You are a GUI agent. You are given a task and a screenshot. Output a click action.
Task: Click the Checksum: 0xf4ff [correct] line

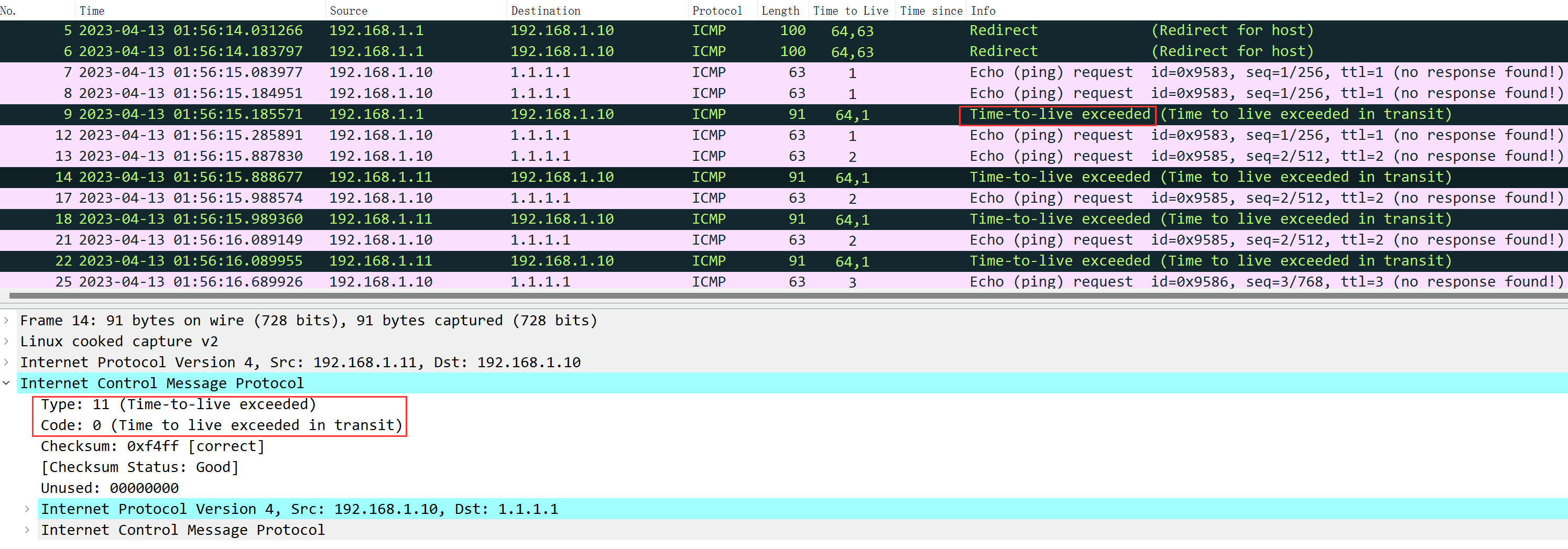pos(152,446)
